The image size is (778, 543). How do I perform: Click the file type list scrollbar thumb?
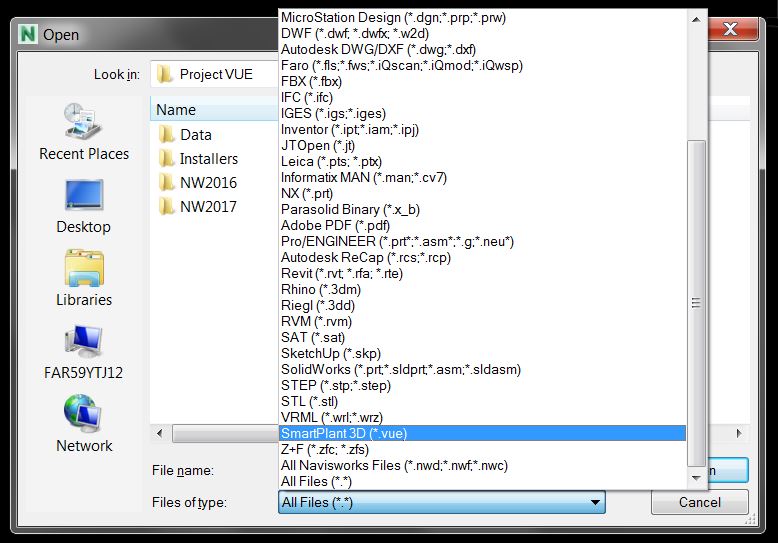click(x=696, y=303)
